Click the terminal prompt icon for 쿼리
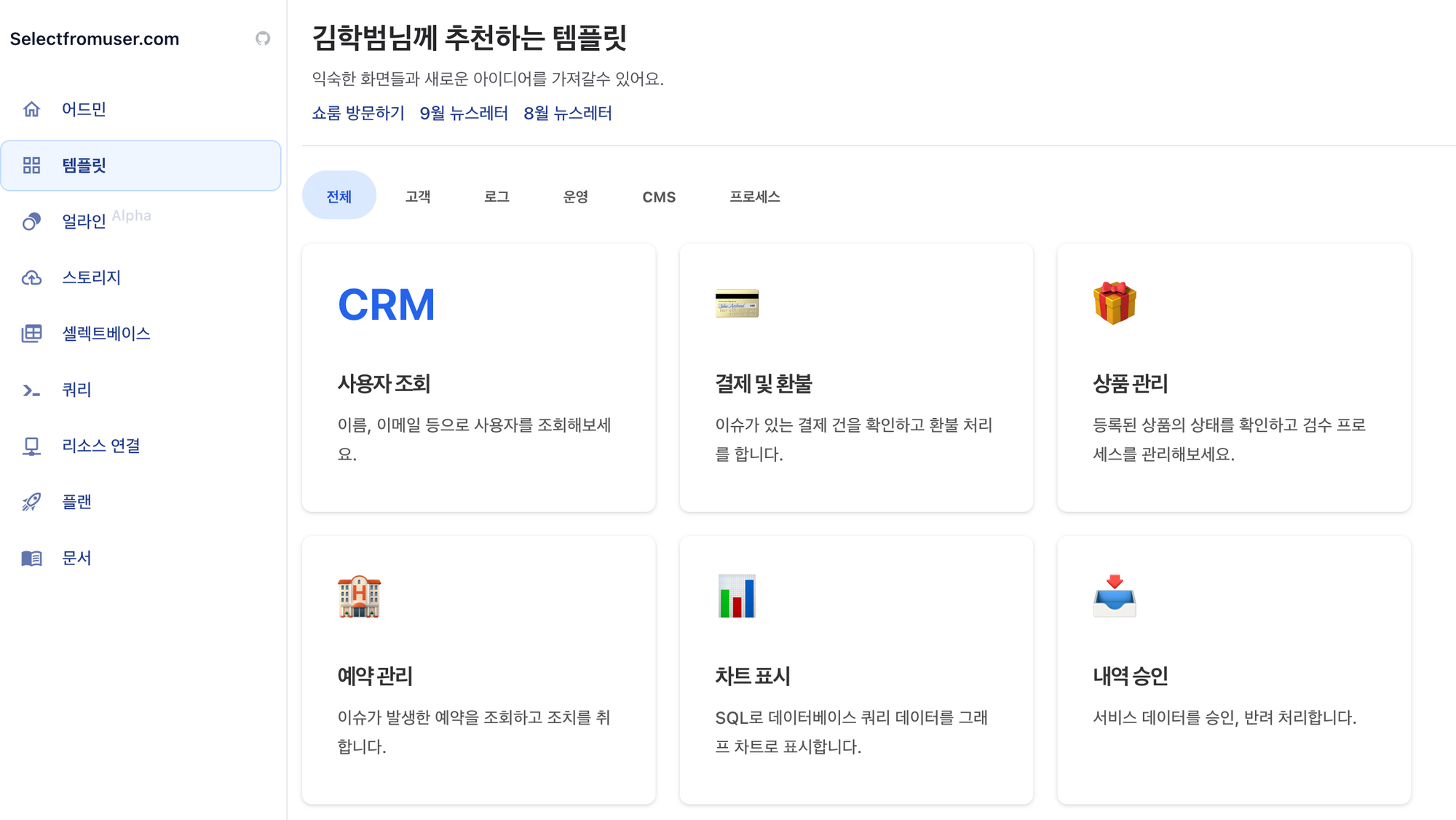The width and height of the screenshot is (1456, 820). point(31,390)
